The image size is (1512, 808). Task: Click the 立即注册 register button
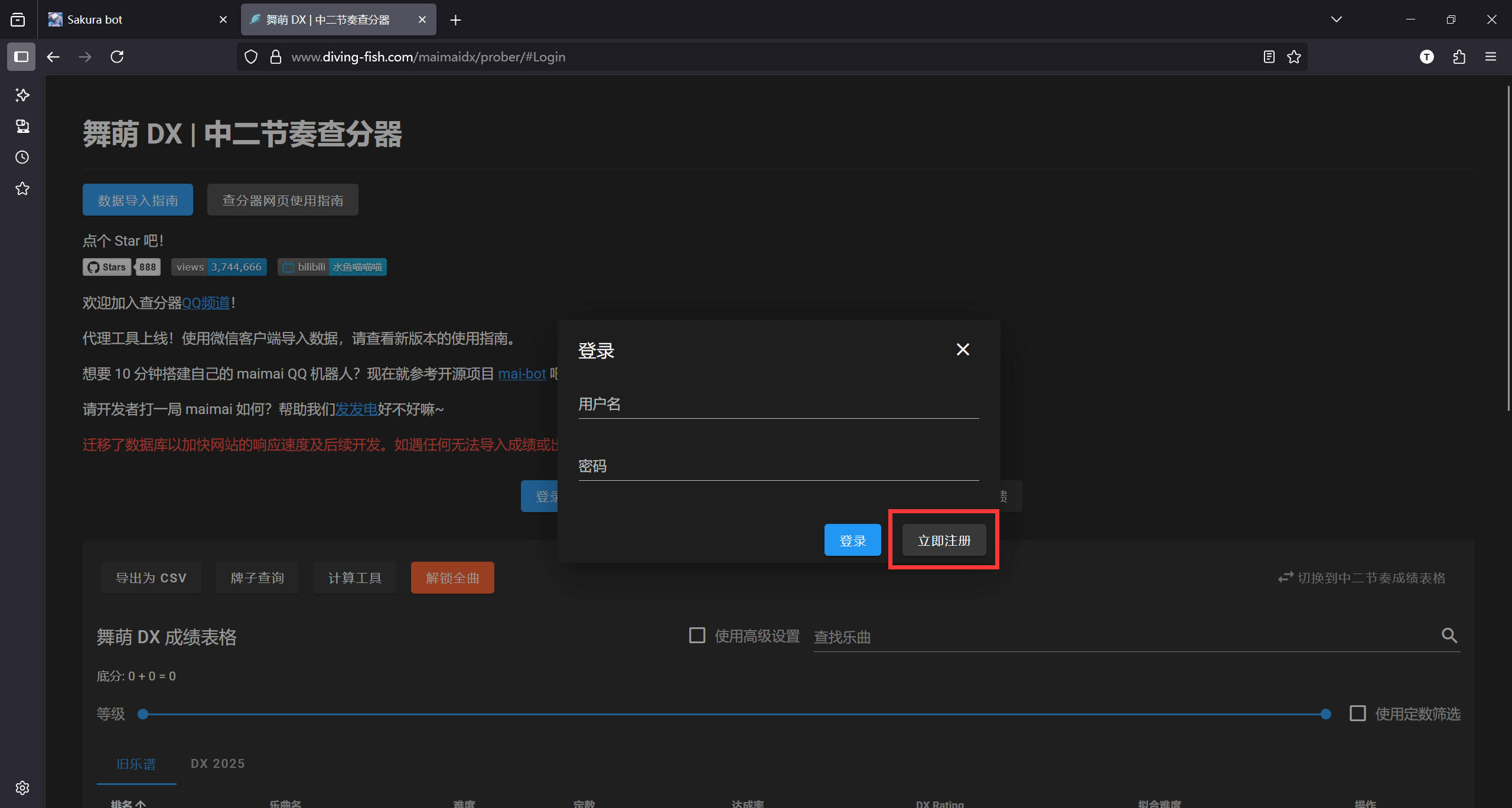(944, 540)
